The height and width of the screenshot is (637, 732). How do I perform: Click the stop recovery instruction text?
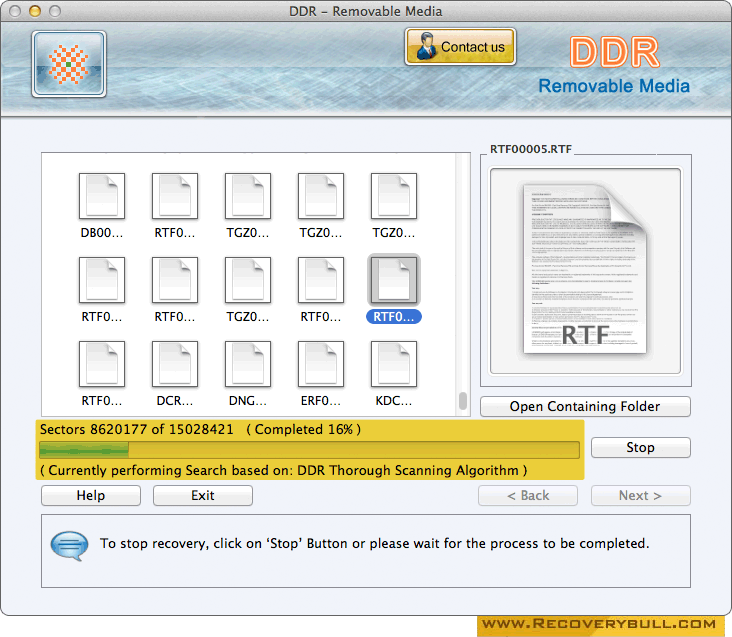(374, 544)
